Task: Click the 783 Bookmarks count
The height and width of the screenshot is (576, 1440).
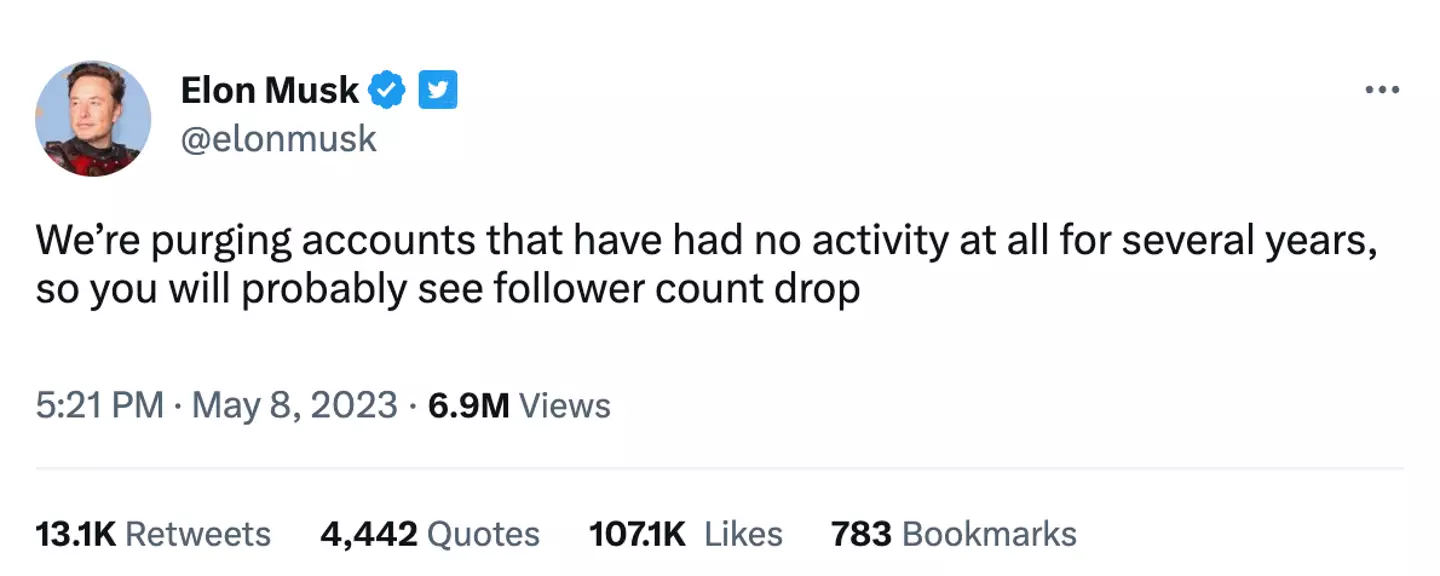Action: pyautogui.click(x=861, y=534)
